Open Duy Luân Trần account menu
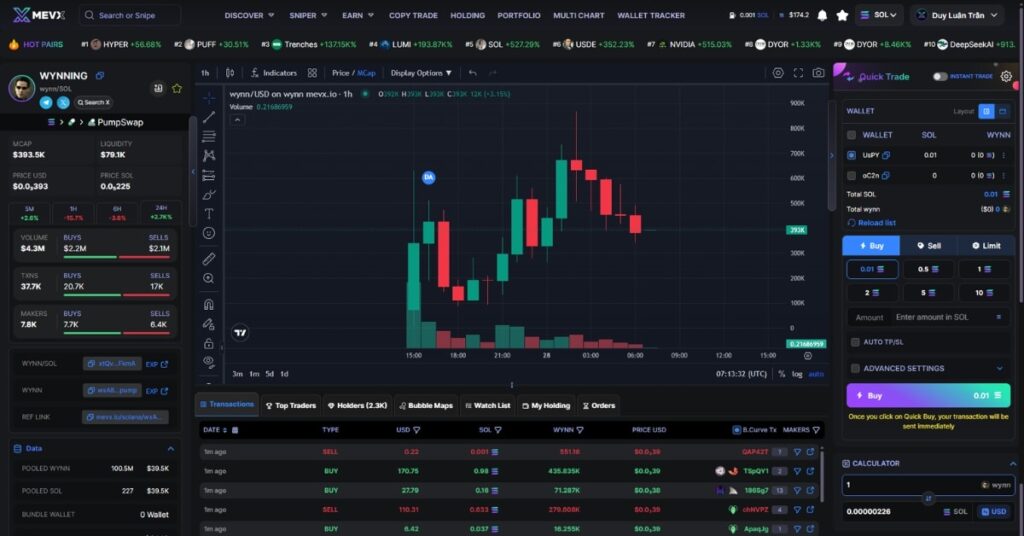This screenshot has height=536, width=1024. [x=957, y=15]
